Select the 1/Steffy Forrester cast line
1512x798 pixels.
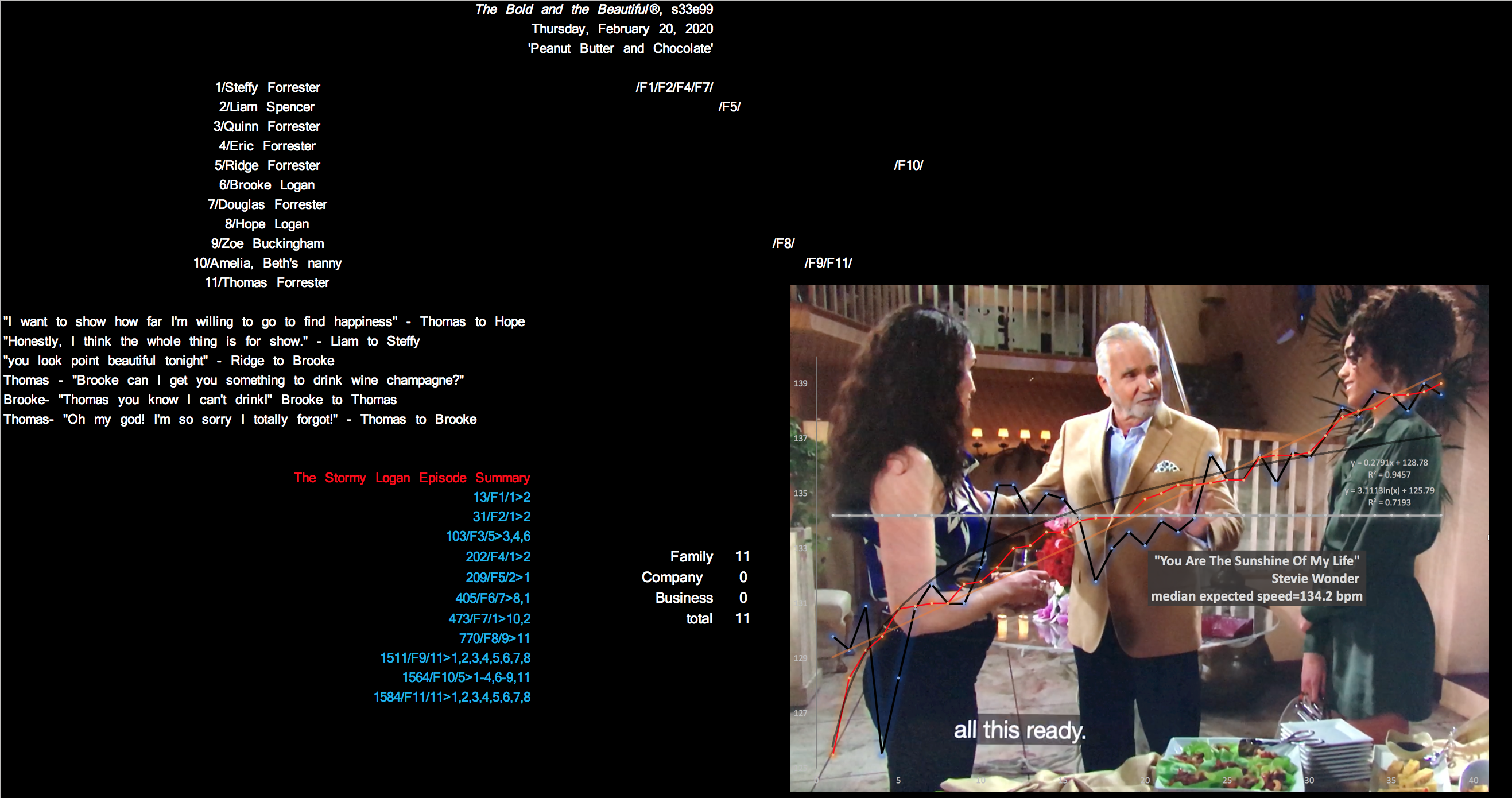coord(267,87)
